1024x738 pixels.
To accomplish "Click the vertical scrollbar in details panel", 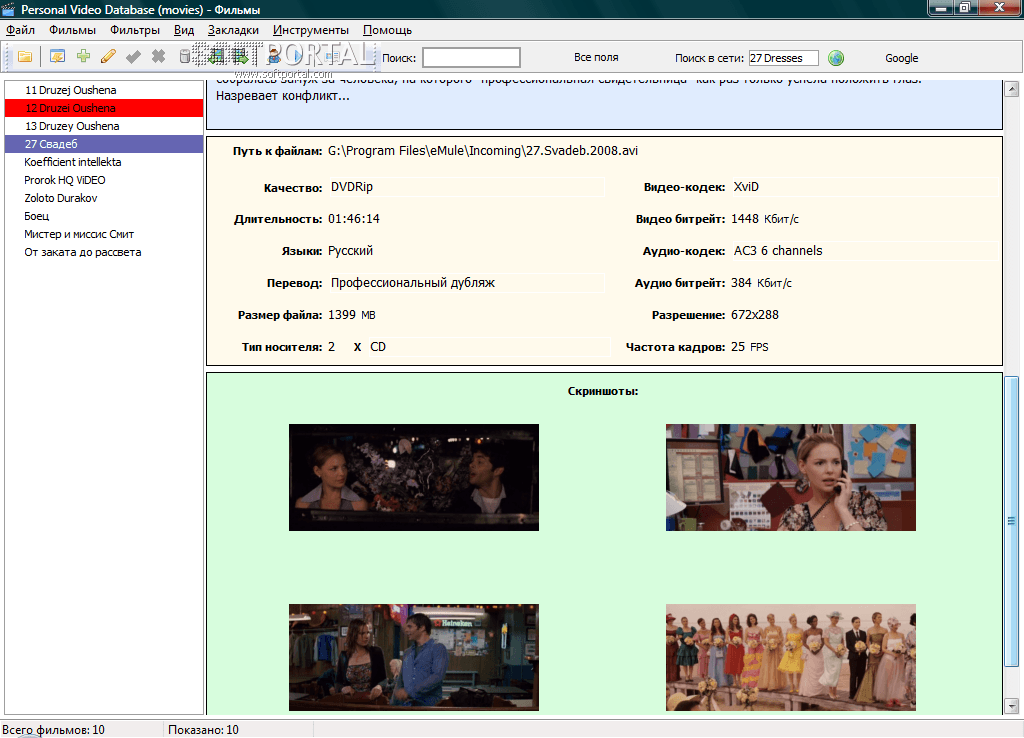I will coord(1012,520).
